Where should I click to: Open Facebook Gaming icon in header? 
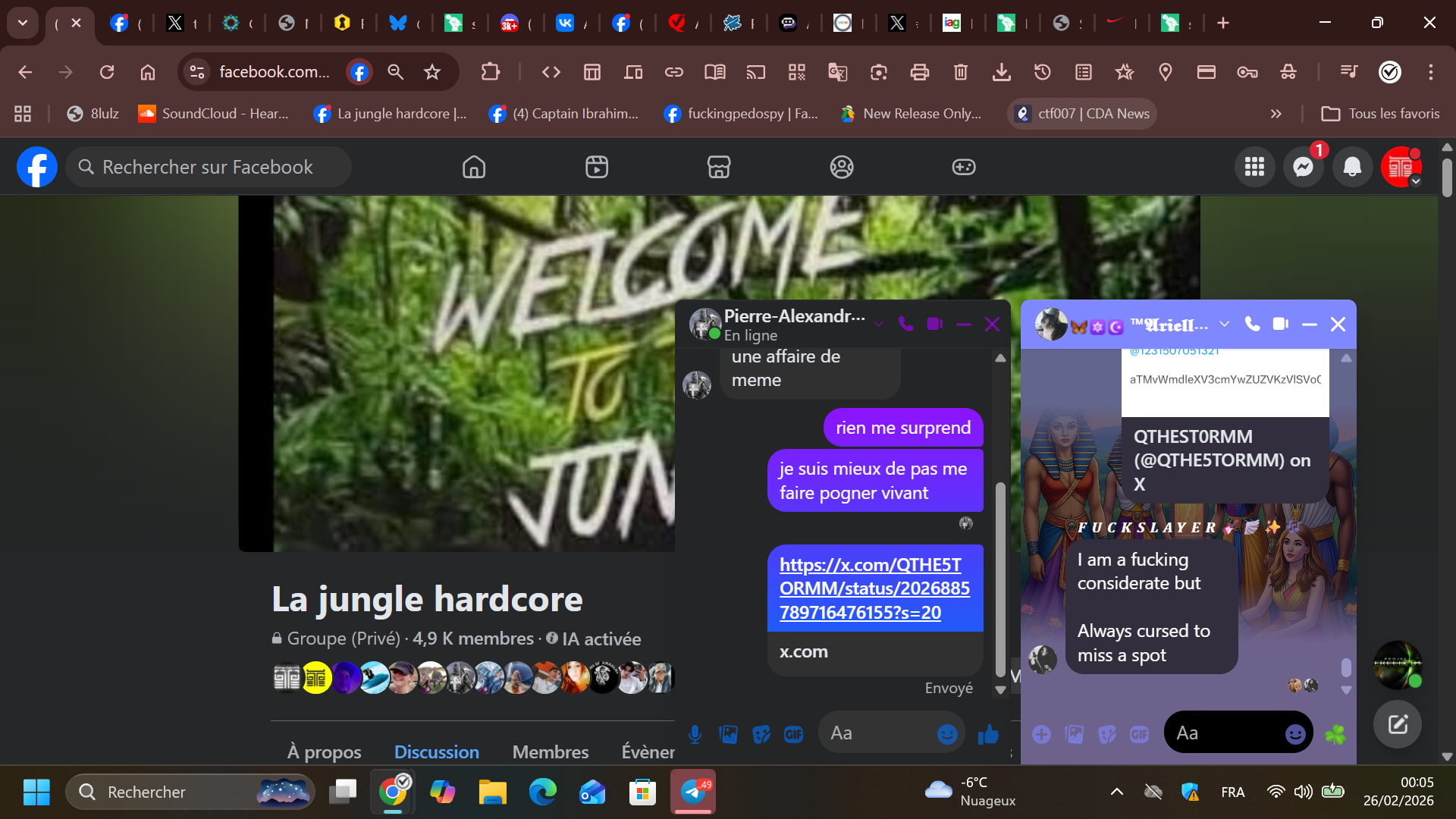(x=963, y=167)
